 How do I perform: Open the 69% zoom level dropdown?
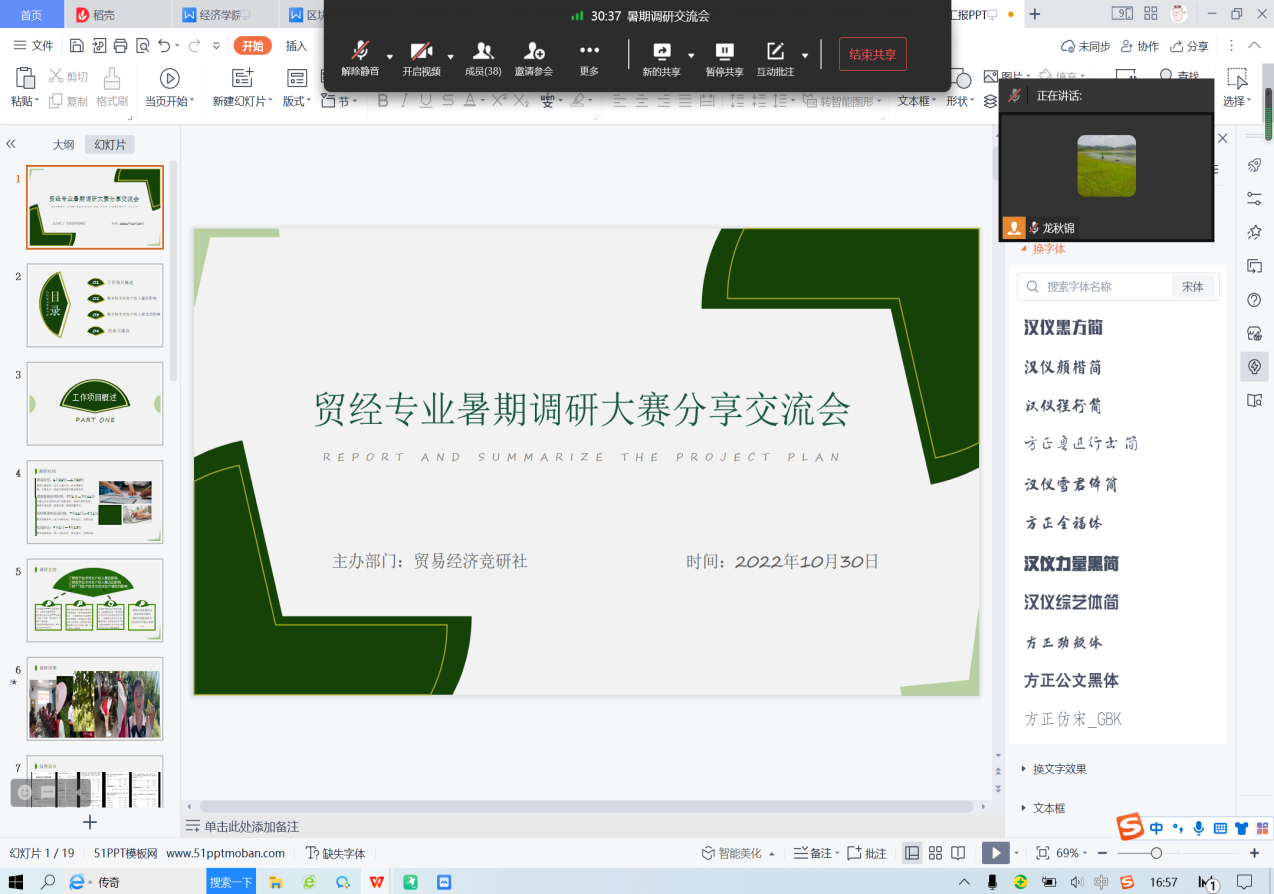[x=1068, y=853]
